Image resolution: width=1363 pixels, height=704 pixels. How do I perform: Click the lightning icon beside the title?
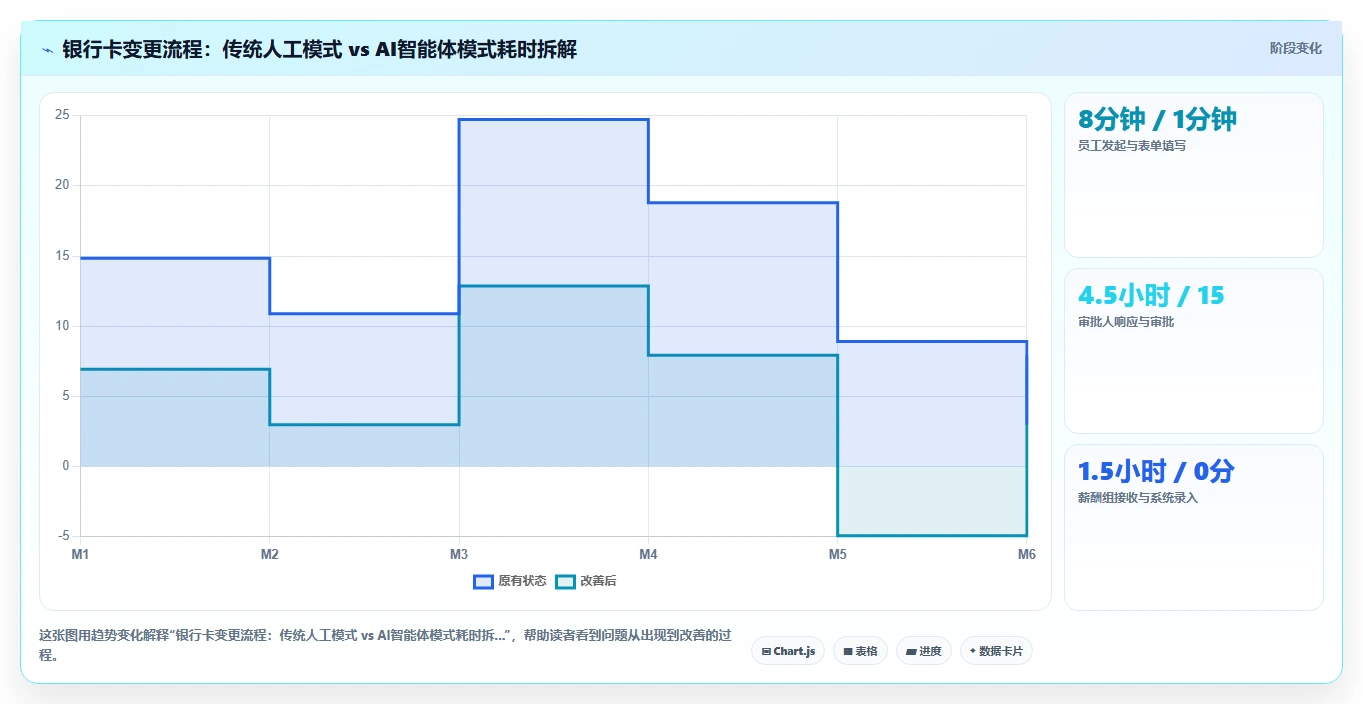click(x=47, y=50)
